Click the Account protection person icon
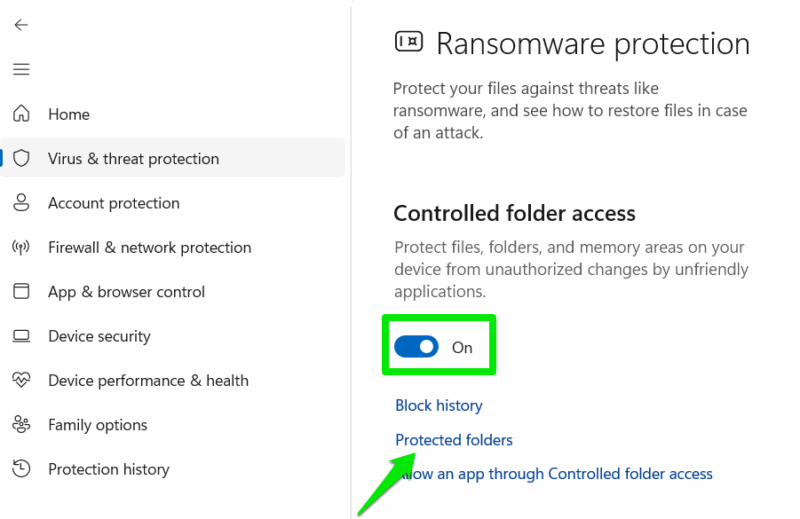The width and height of the screenshot is (800, 519). coord(21,203)
